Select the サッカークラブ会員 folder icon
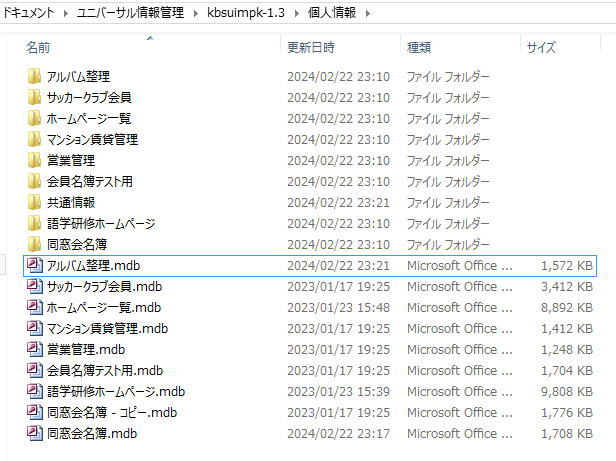This screenshot has height=461, width=616. (34, 98)
